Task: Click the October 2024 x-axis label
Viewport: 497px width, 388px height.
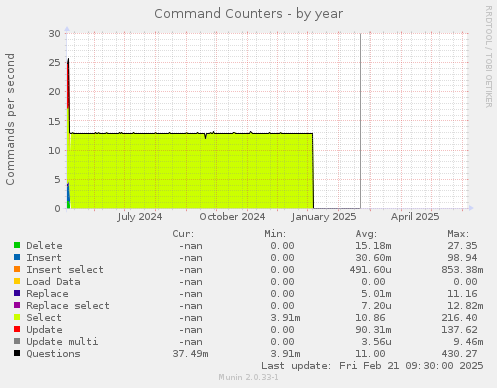Action: (x=232, y=217)
